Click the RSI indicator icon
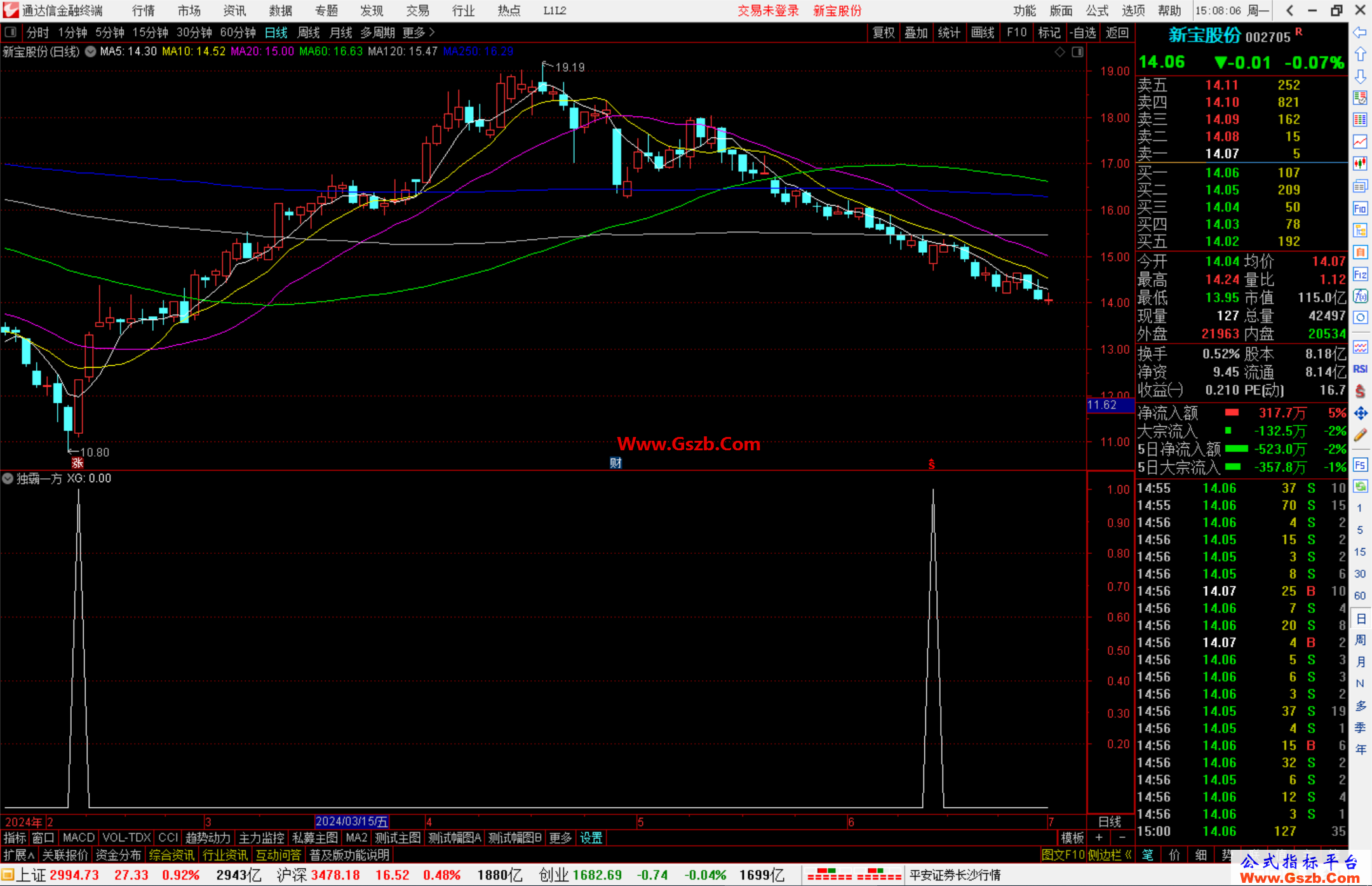This screenshot has height=886, width=1372. pyautogui.click(x=1360, y=369)
